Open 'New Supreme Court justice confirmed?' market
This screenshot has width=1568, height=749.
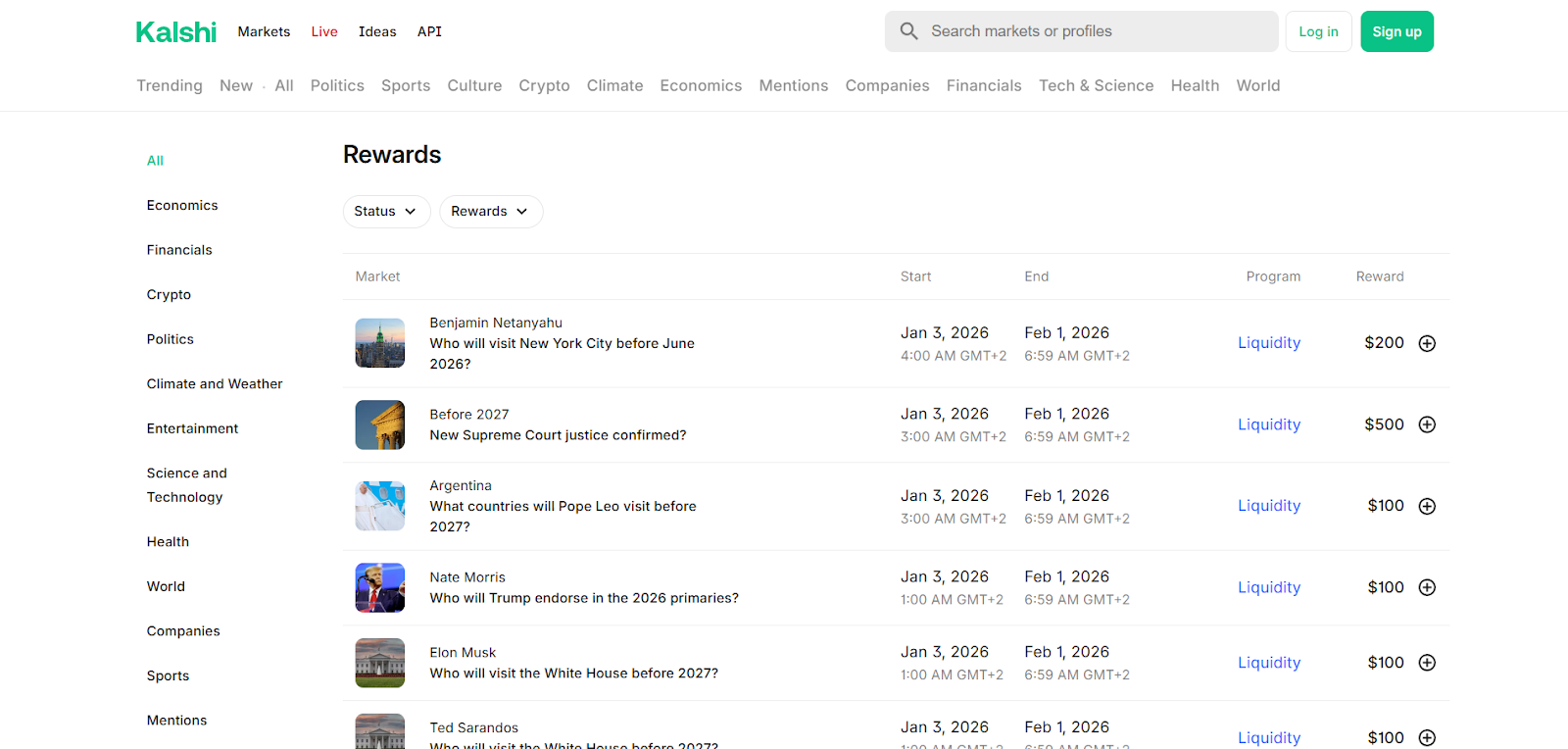tap(558, 435)
